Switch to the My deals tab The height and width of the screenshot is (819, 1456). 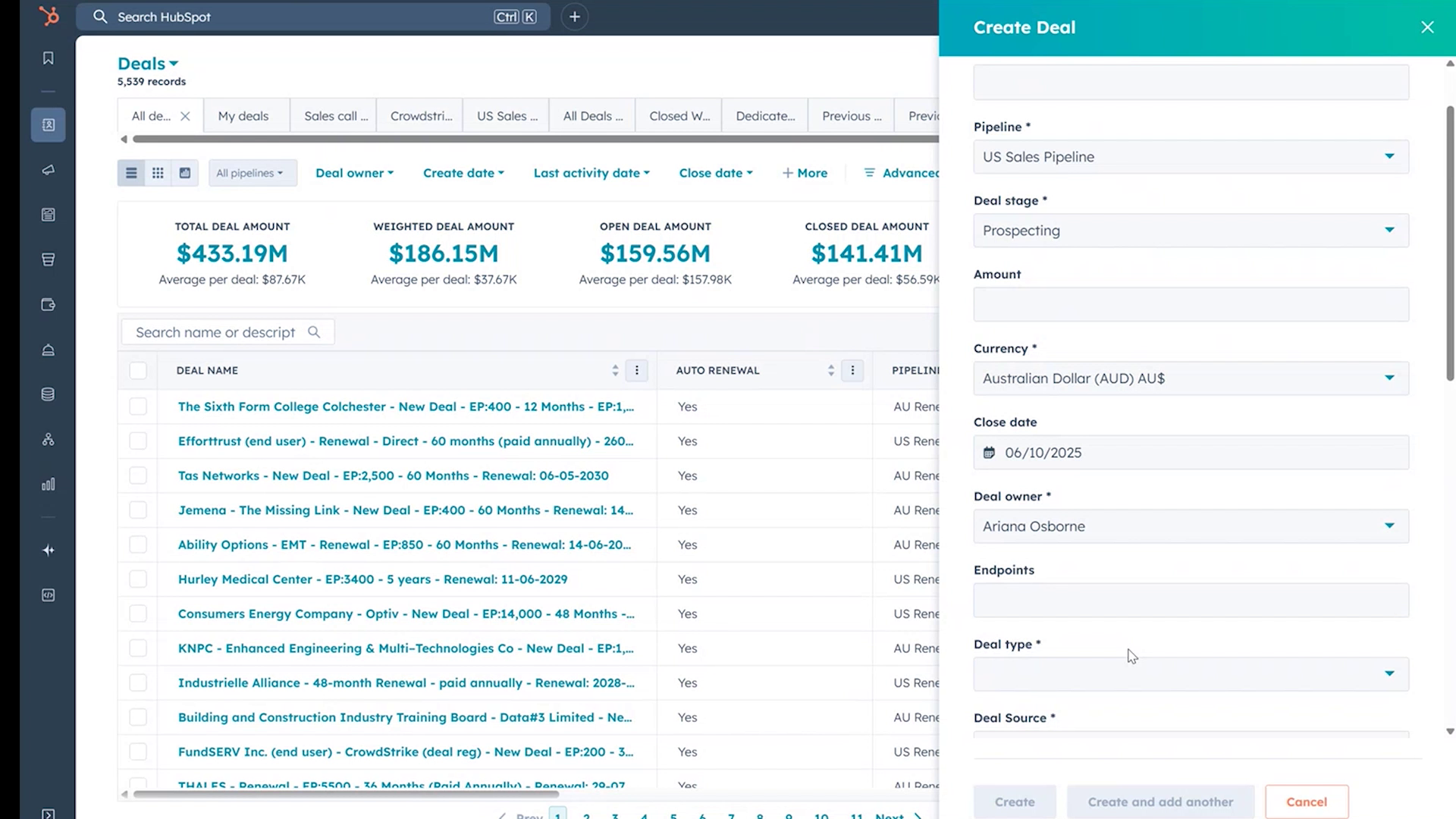coord(243,115)
